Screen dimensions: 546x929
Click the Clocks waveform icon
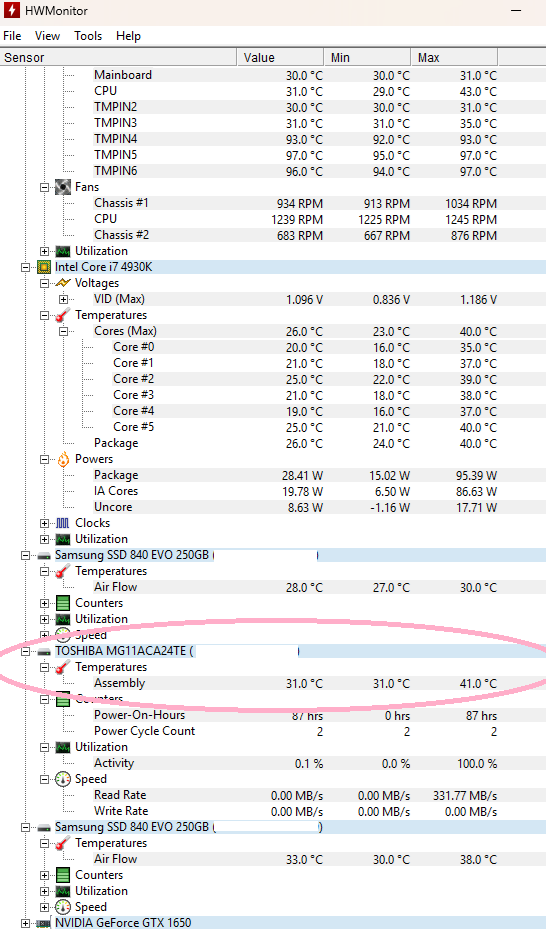pyautogui.click(x=63, y=523)
